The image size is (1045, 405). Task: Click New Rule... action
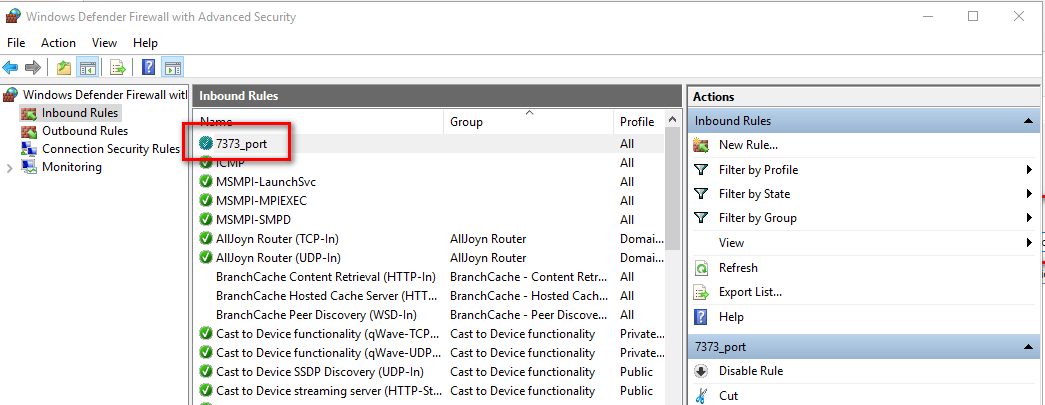[x=748, y=145]
